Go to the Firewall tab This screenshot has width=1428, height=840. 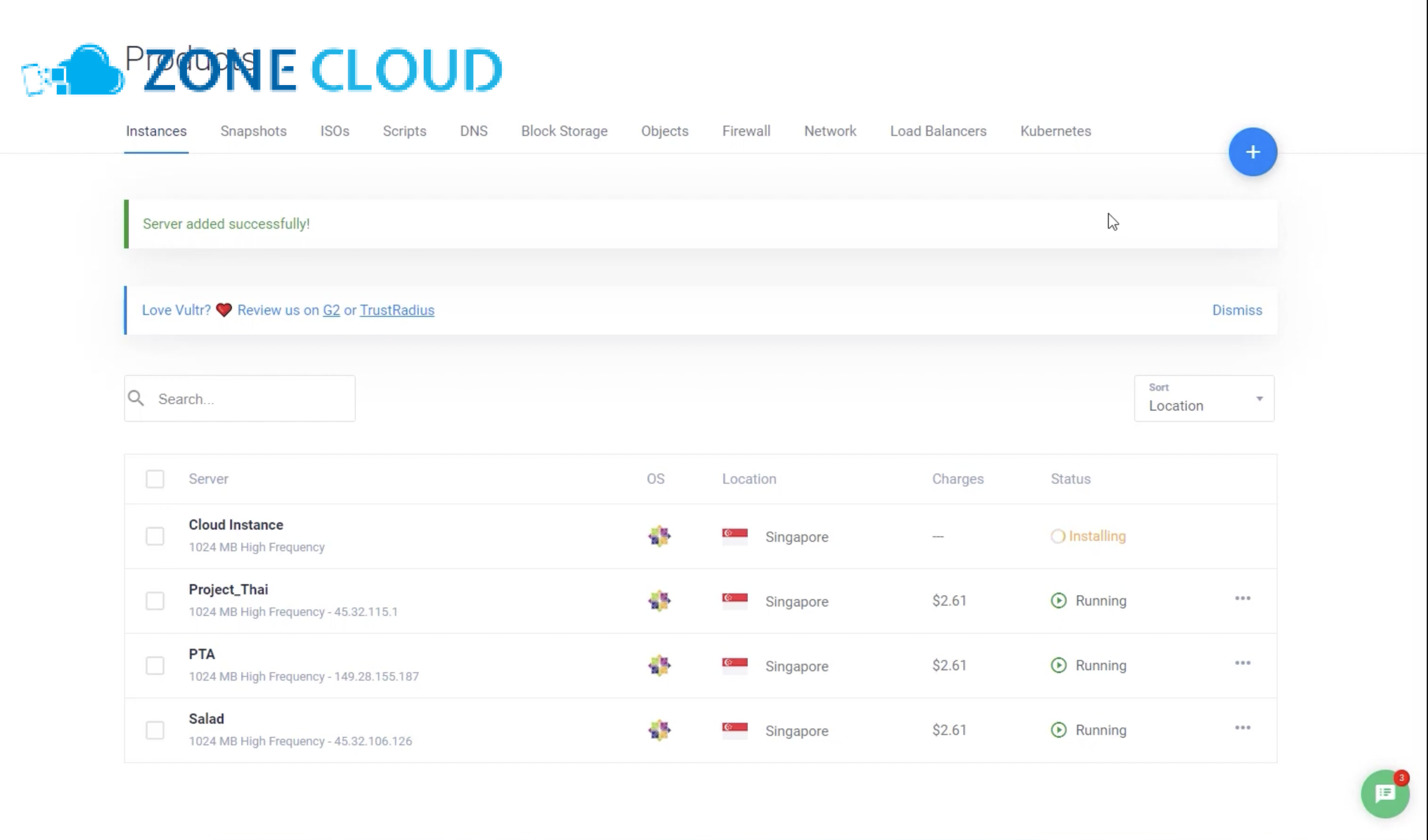click(x=746, y=131)
